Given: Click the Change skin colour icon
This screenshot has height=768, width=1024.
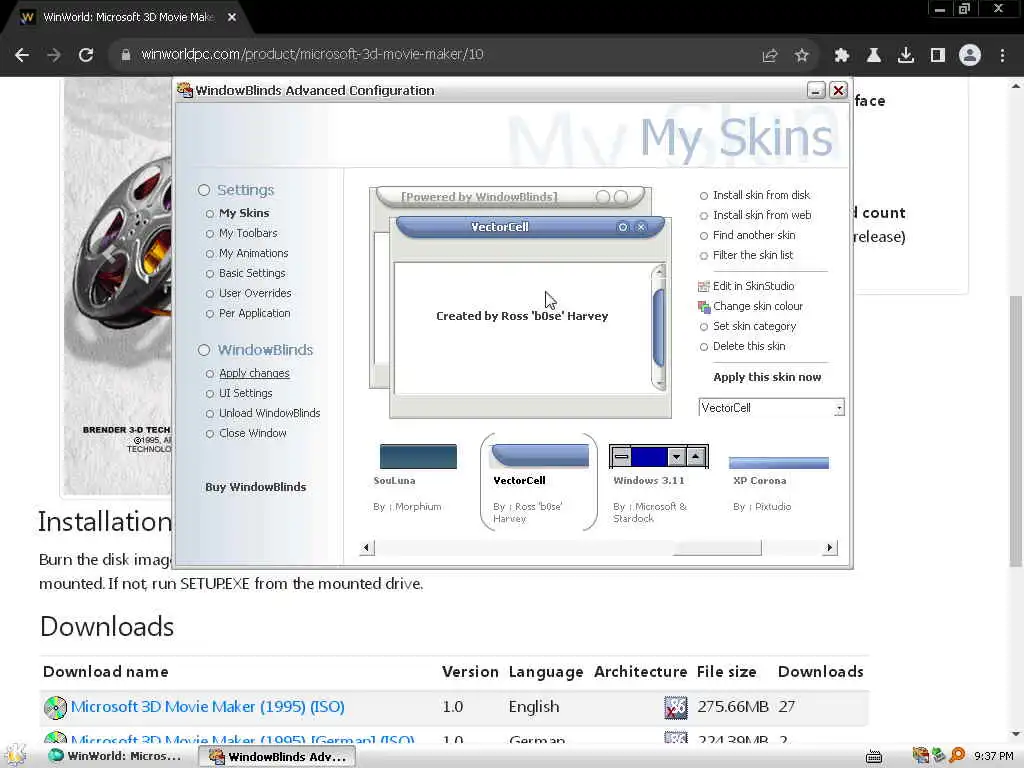Looking at the screenshot, I should (703, 306).
